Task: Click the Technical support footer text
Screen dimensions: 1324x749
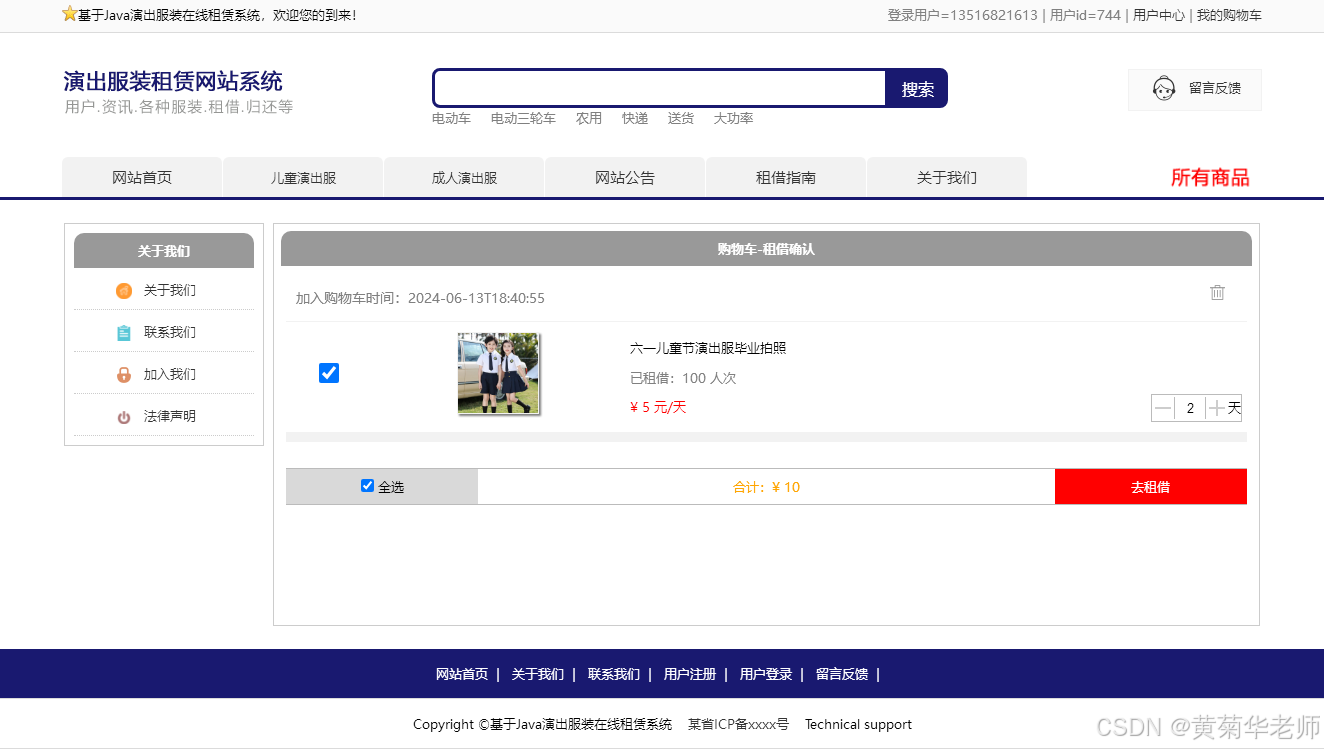Action: point(858,724)
